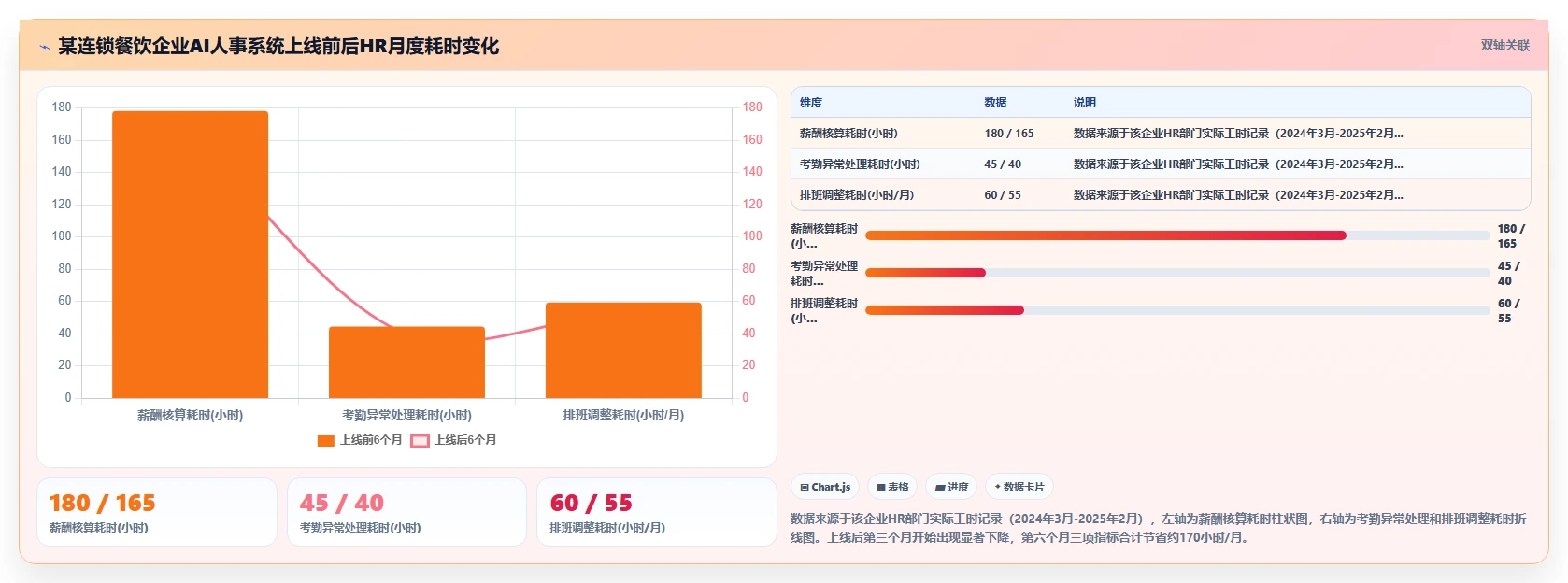Click the 180 / 165 progress bar
Viewport: 1568px width, 583px height.
point(1177,235)
